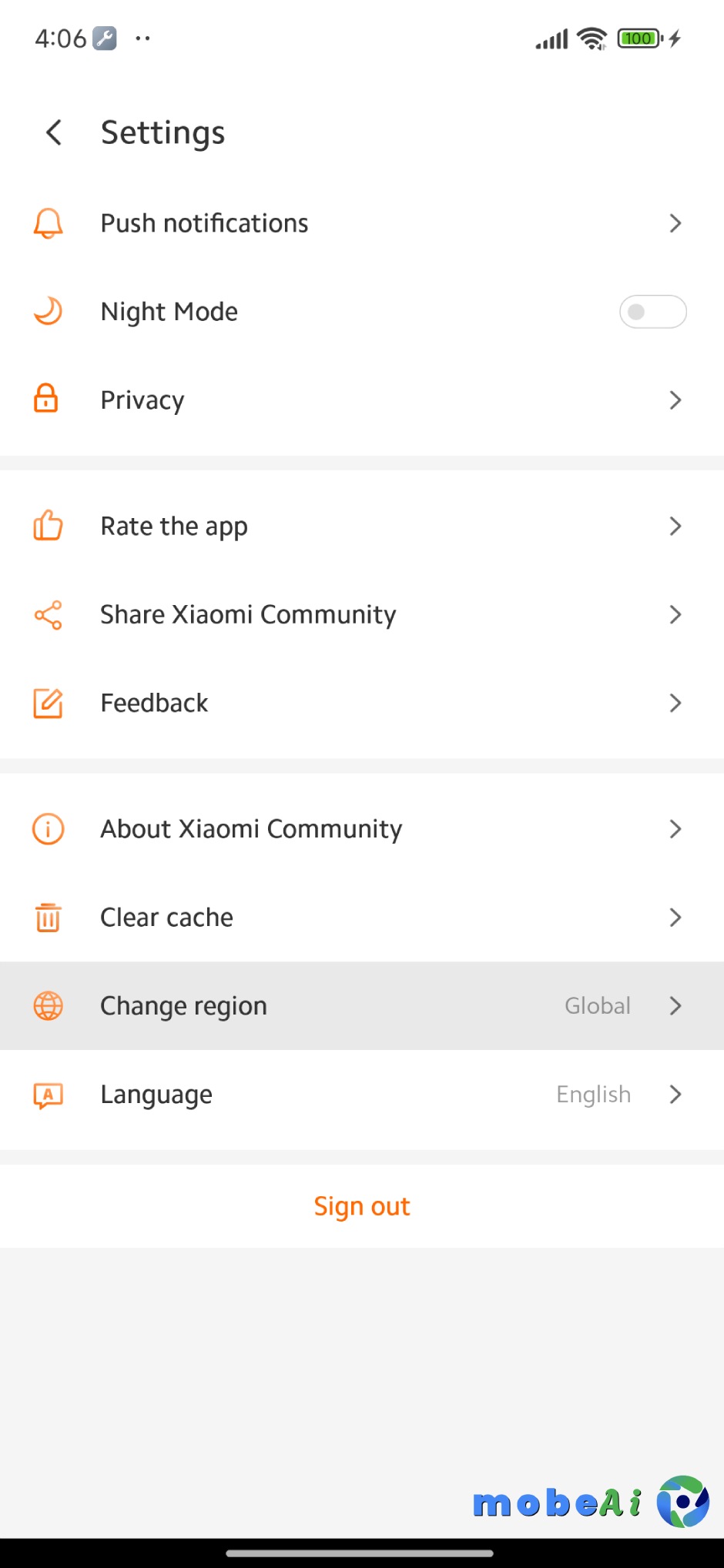Tap the back arrow in Settings header

click(x=54, y=132)
